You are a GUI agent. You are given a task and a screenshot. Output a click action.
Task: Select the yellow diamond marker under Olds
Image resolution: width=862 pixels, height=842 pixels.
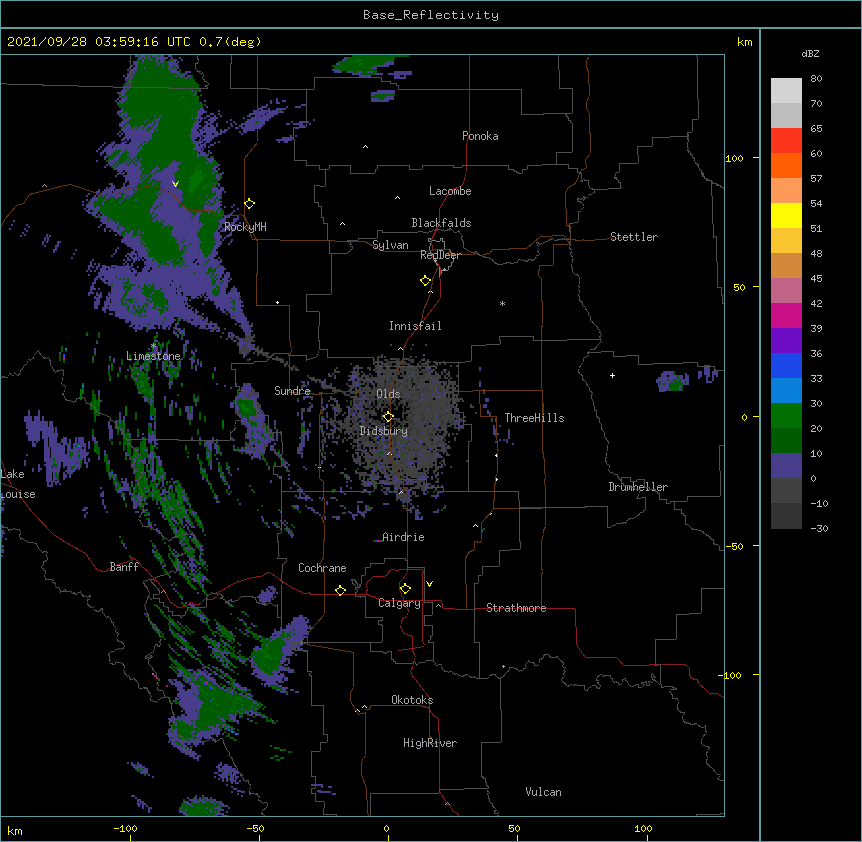(x=388, y=417)
